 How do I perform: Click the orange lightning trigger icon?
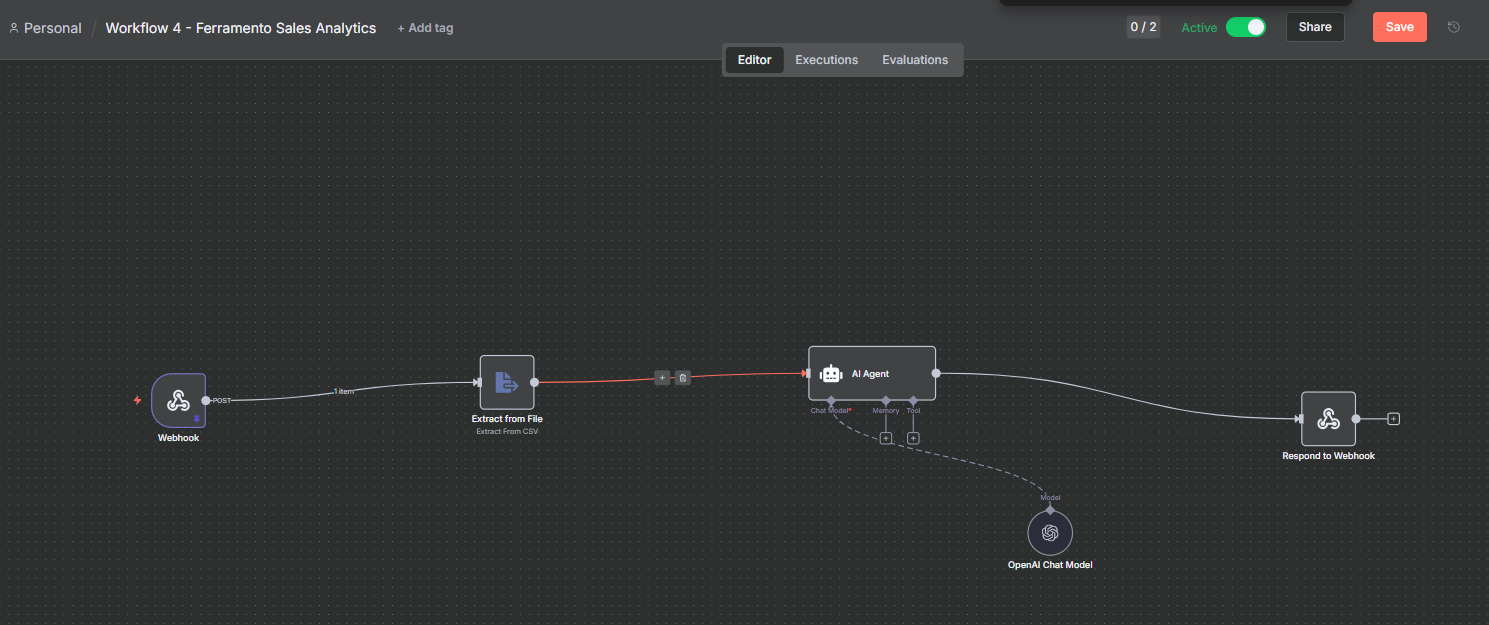tap(138, 400)
